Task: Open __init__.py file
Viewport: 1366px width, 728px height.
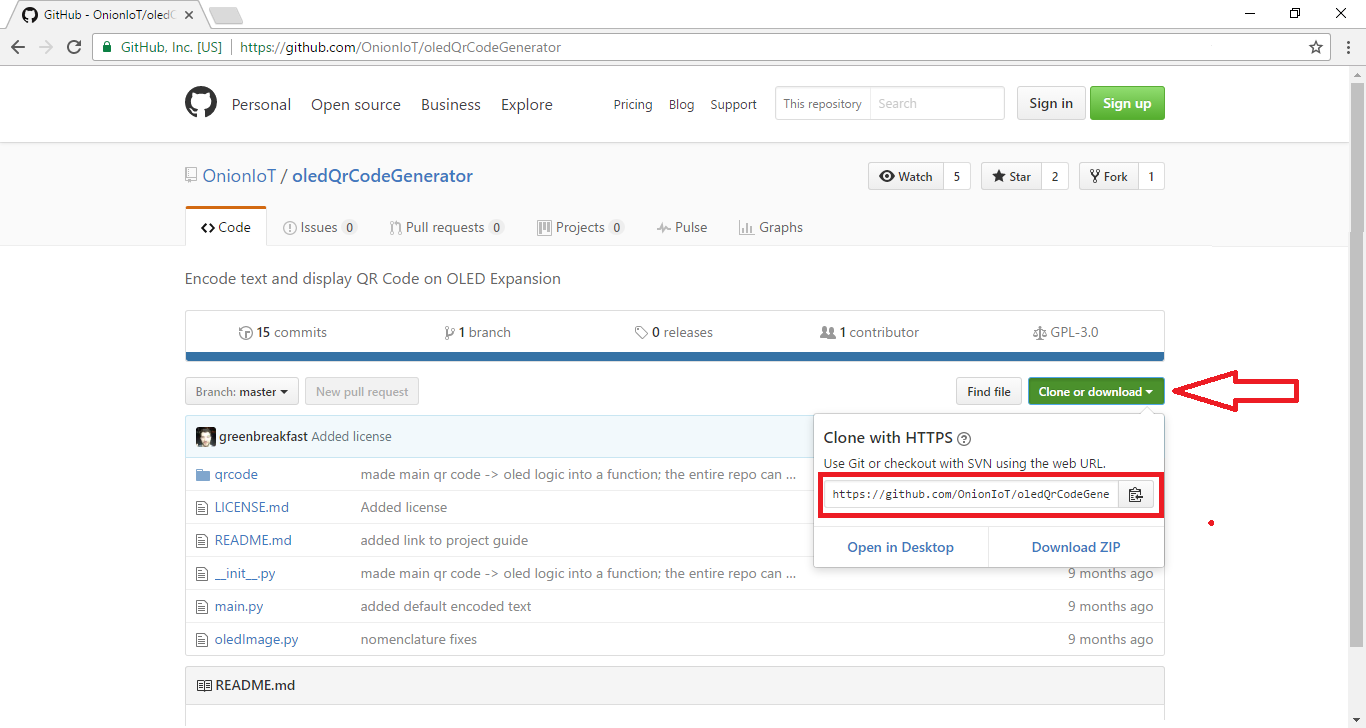Action: coord(245,574)
